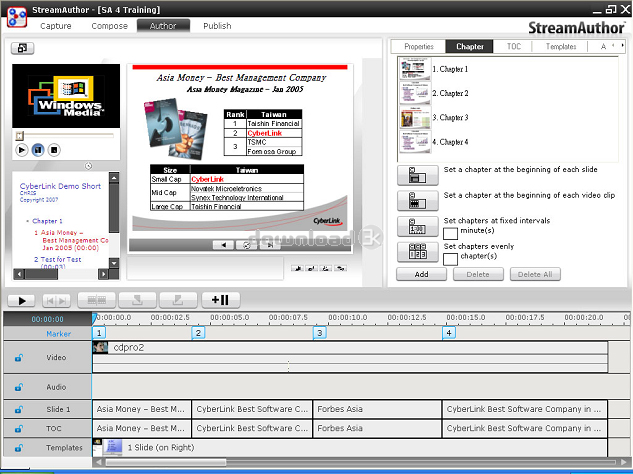Click TOC panel scroll left arrow

coord(19,275)
